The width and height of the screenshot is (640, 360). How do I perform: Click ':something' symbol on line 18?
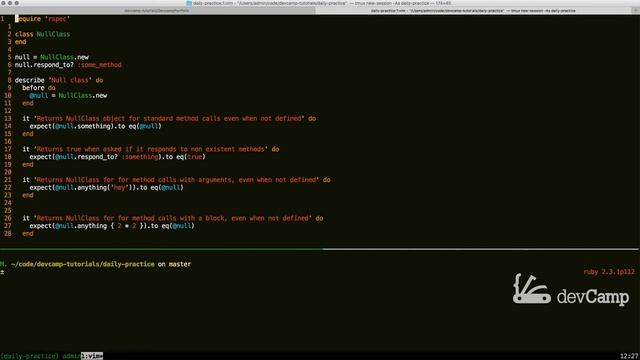[x=140, y=157]
